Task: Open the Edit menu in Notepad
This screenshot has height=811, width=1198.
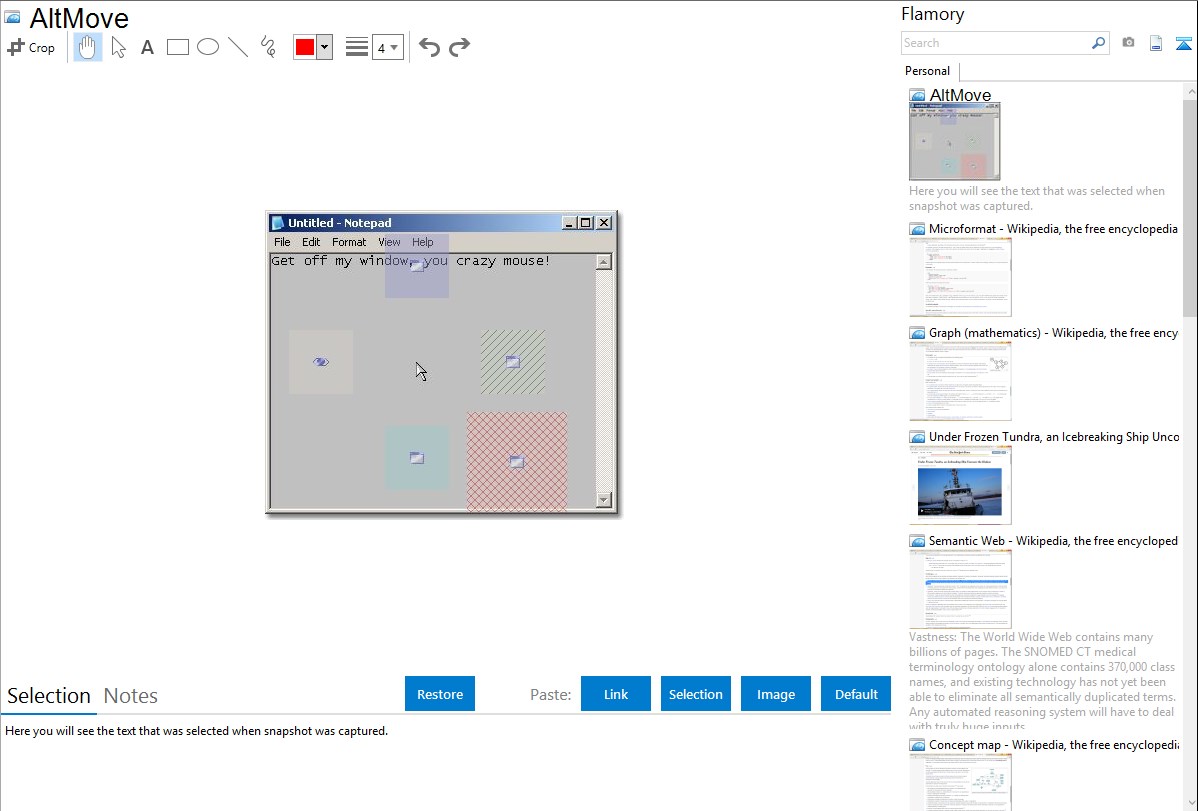Action: pos(311,242)
